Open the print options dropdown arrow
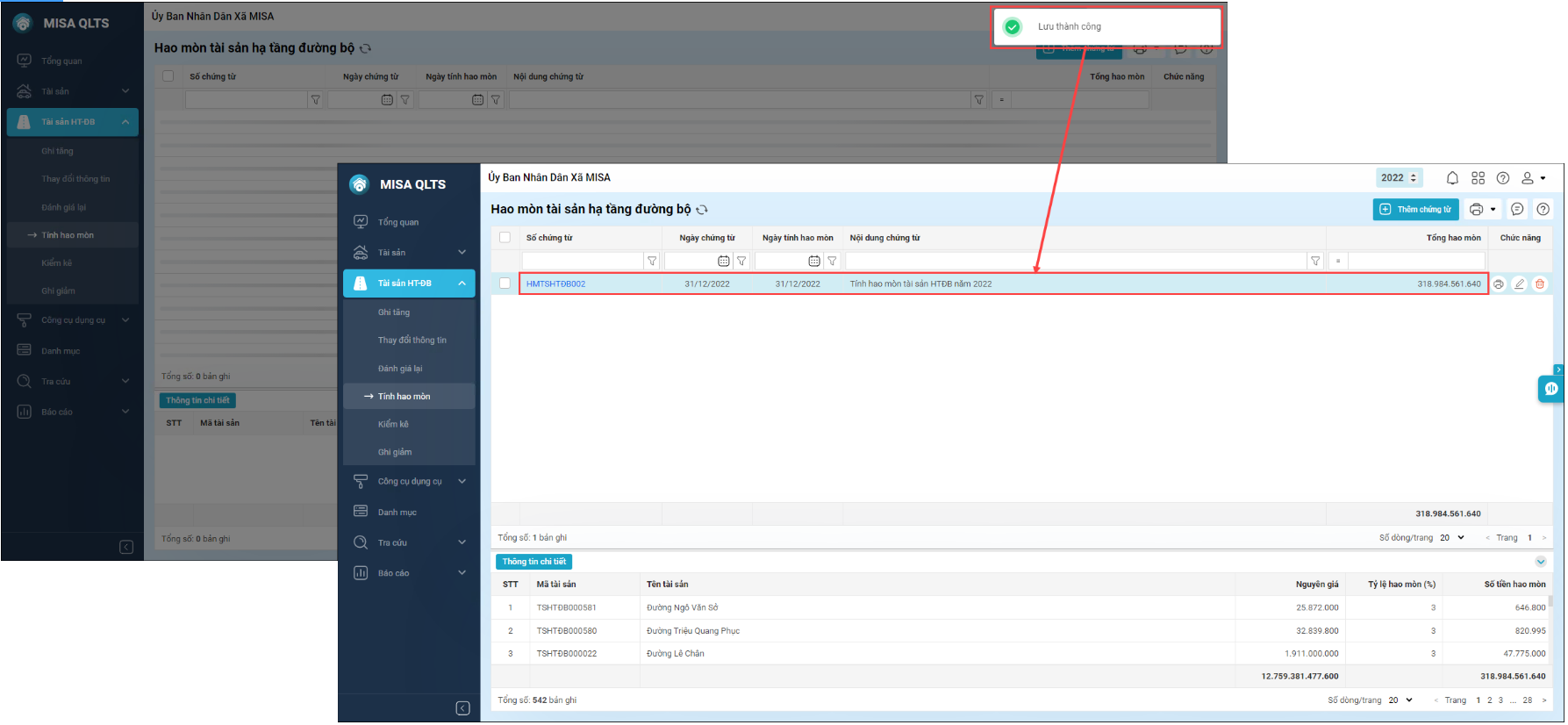This screenshot has height=725, width=1568. coord(1493,210)
